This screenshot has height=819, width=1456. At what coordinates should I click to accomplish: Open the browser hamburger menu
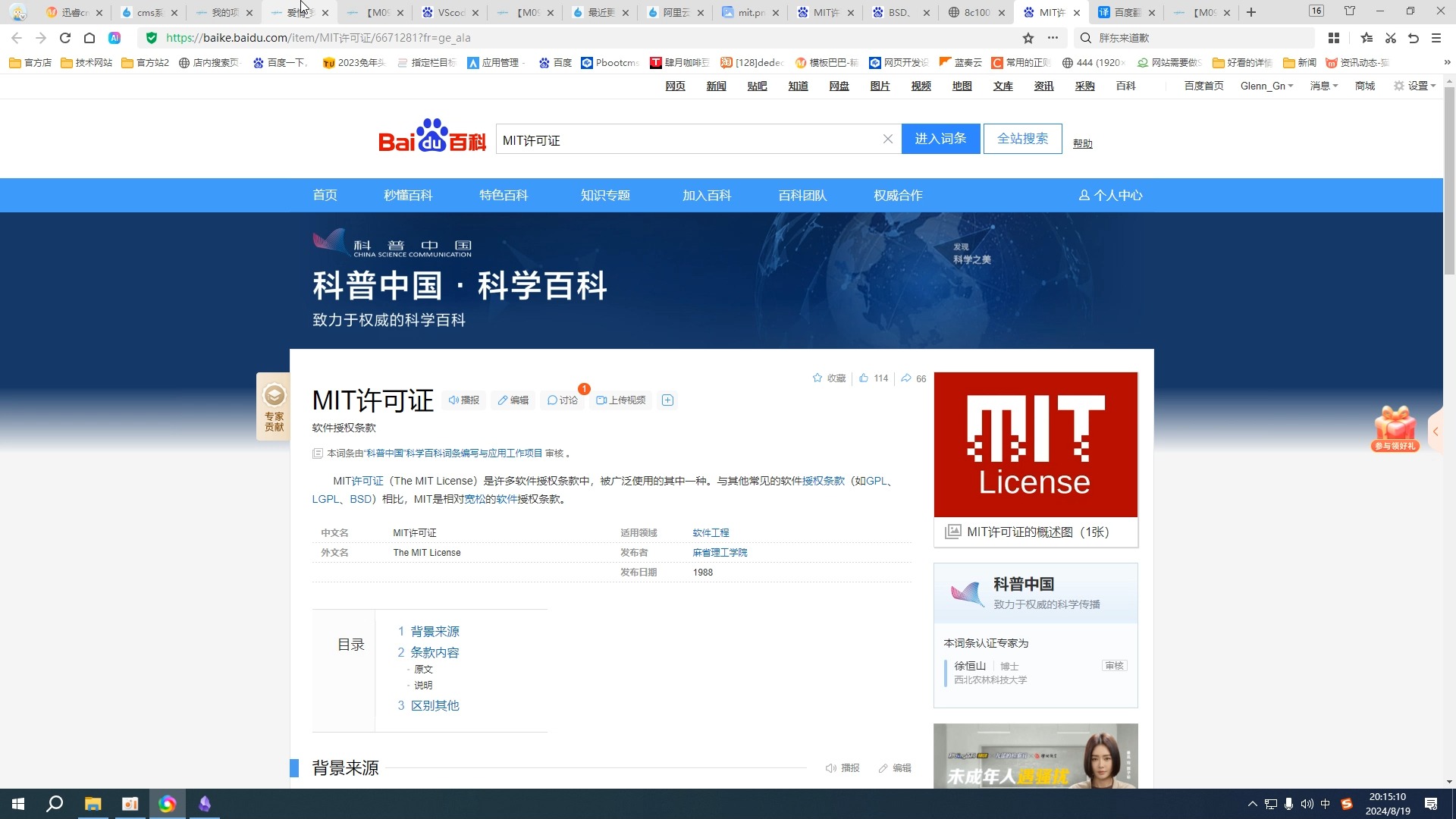click(1436, 38)
